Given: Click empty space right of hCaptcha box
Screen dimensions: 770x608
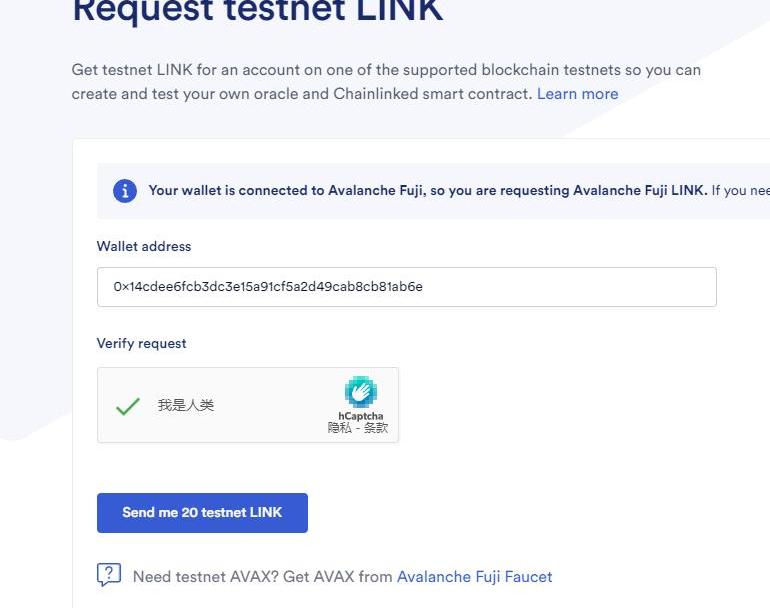Looking at the screenshot, I should tap(560, 405).
